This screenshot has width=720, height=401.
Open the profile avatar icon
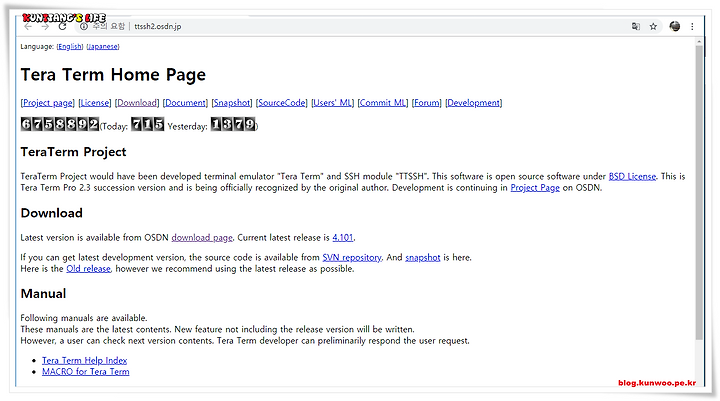pyautogui.click(x=675, y=26)
